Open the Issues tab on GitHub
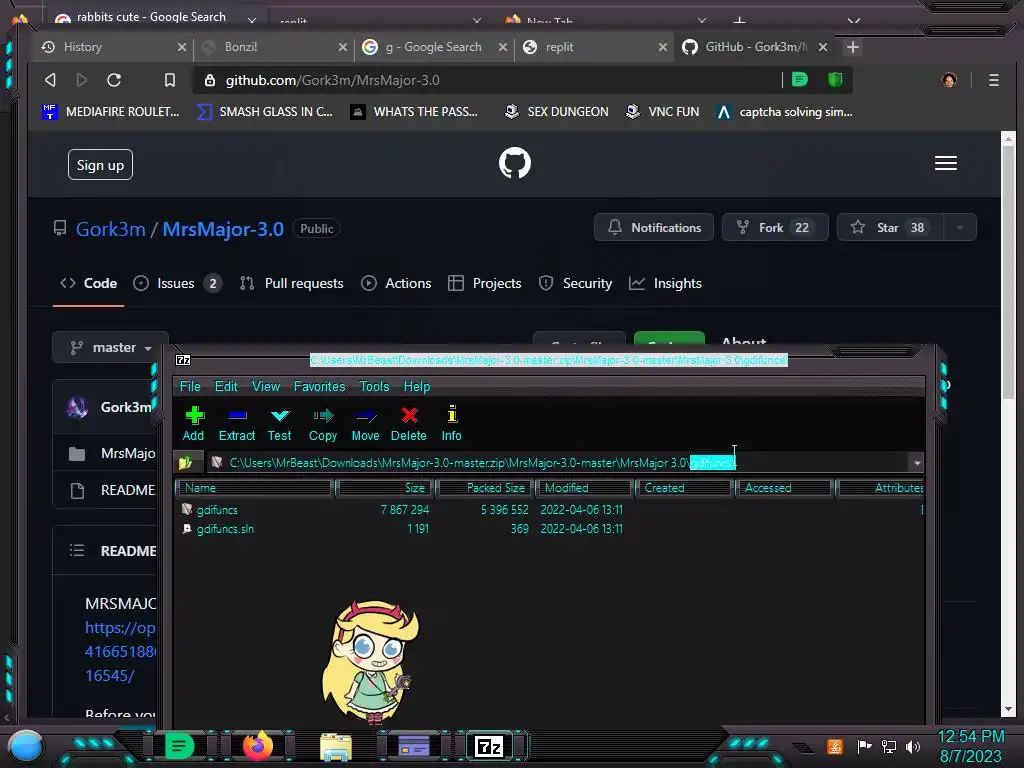1024x768 pixels. click(176, 283)
